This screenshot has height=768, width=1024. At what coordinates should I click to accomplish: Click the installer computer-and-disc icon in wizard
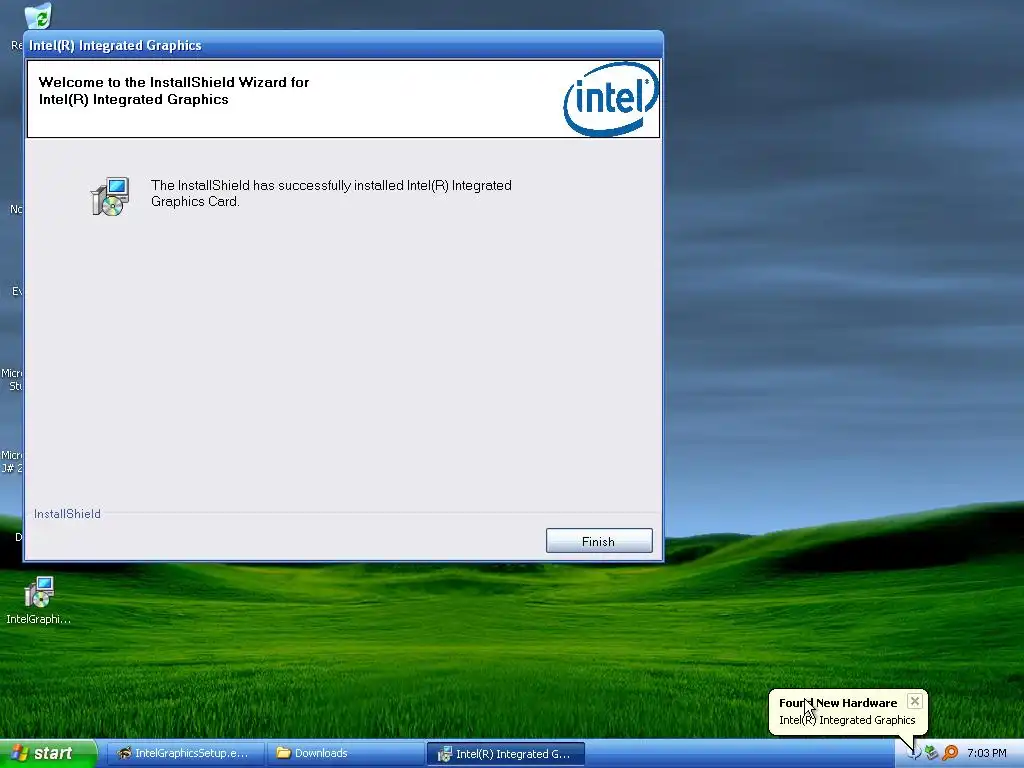(110, 196)
